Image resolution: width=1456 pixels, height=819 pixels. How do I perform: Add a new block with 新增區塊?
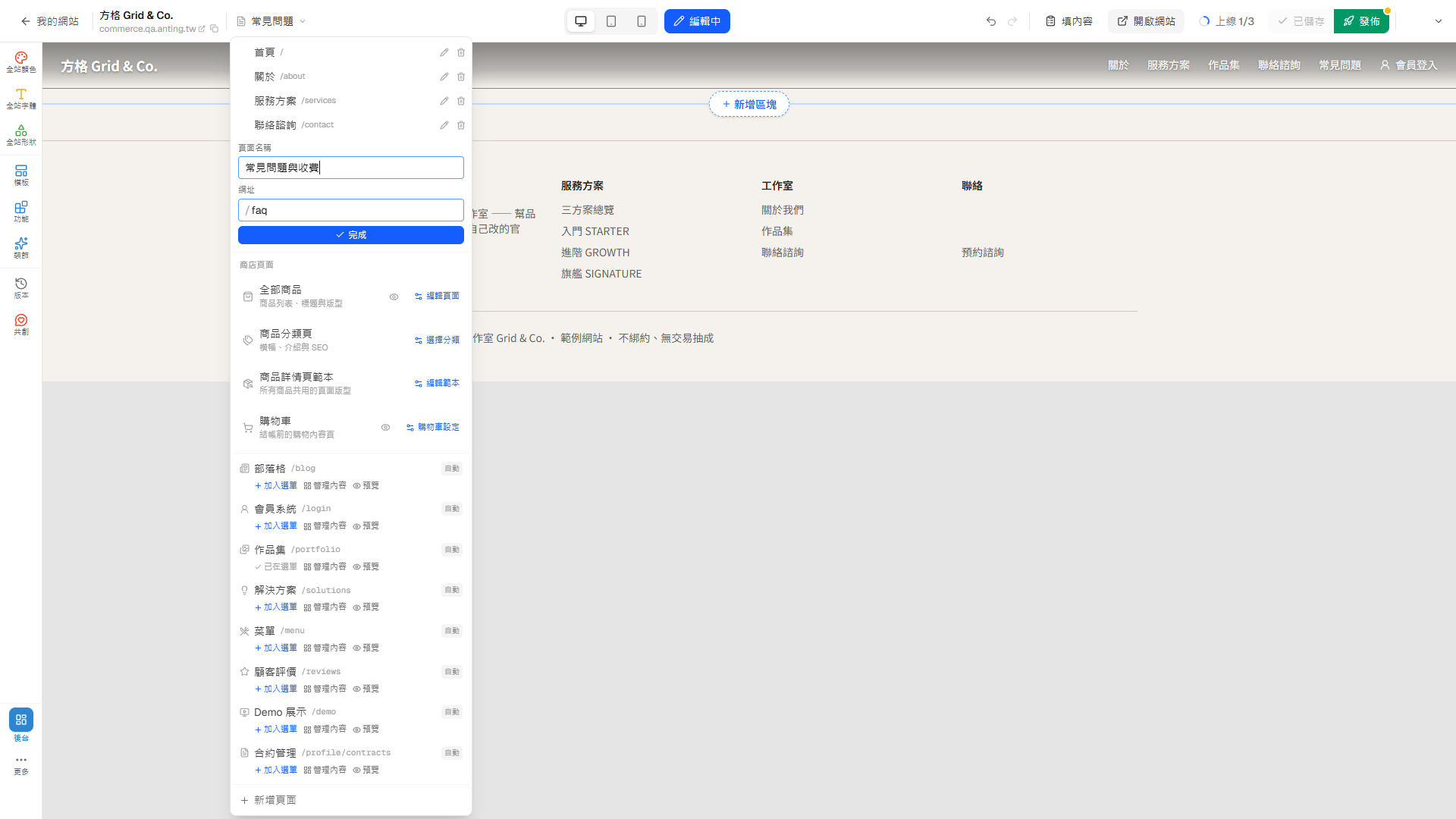click(749, 105)
